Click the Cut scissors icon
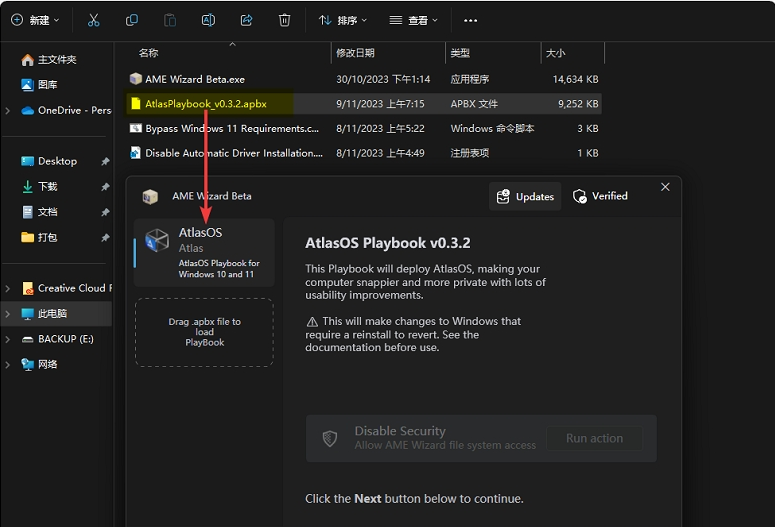 pos(93,20)
